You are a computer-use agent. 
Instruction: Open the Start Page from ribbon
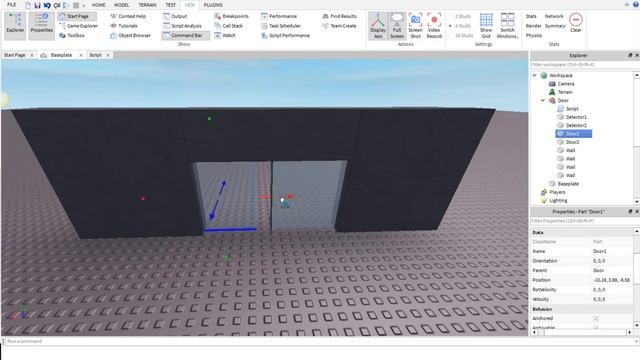click(77, 16)
